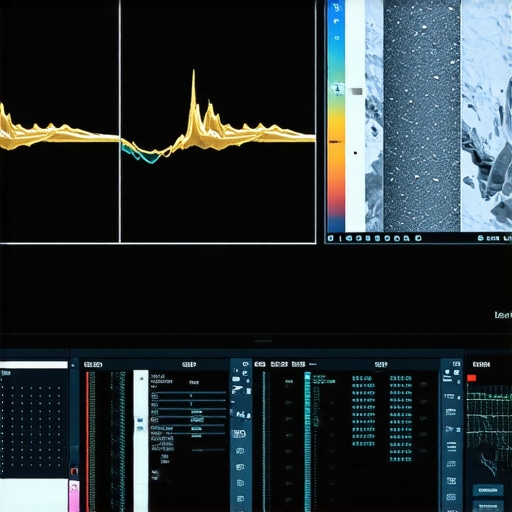Image resolution: width=512 pixels, height=512 pixels.
Task: Click the rainbow color scale bar beside the micrograph
Action: (x=336, y=115)
